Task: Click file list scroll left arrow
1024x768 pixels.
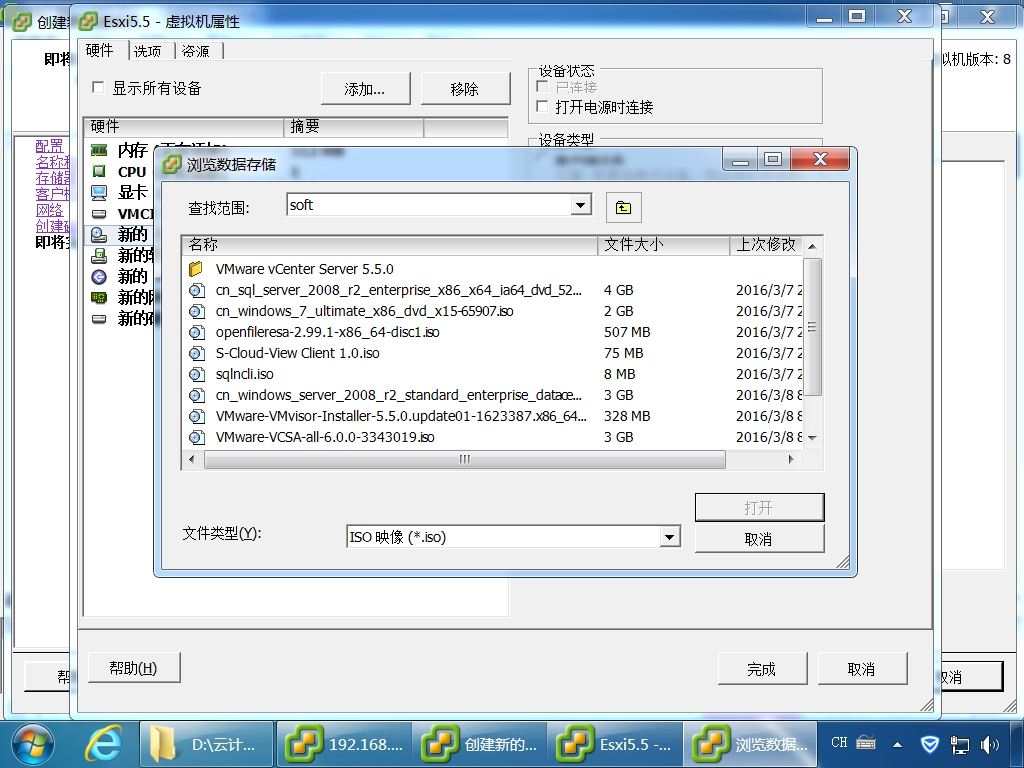Action: (x=192, y=459)
